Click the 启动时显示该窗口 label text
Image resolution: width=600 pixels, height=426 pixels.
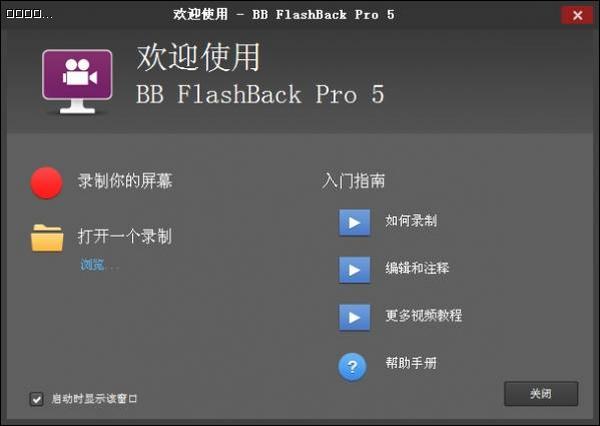[x=94, y=399]
